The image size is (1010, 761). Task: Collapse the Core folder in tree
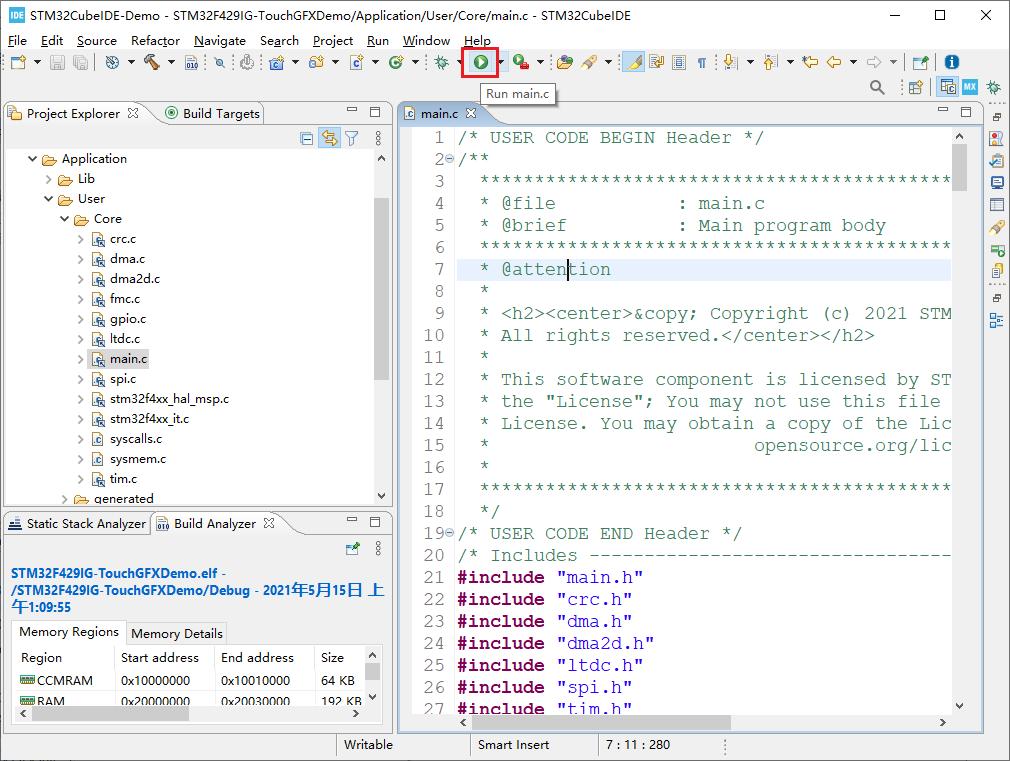pos(65,219)
